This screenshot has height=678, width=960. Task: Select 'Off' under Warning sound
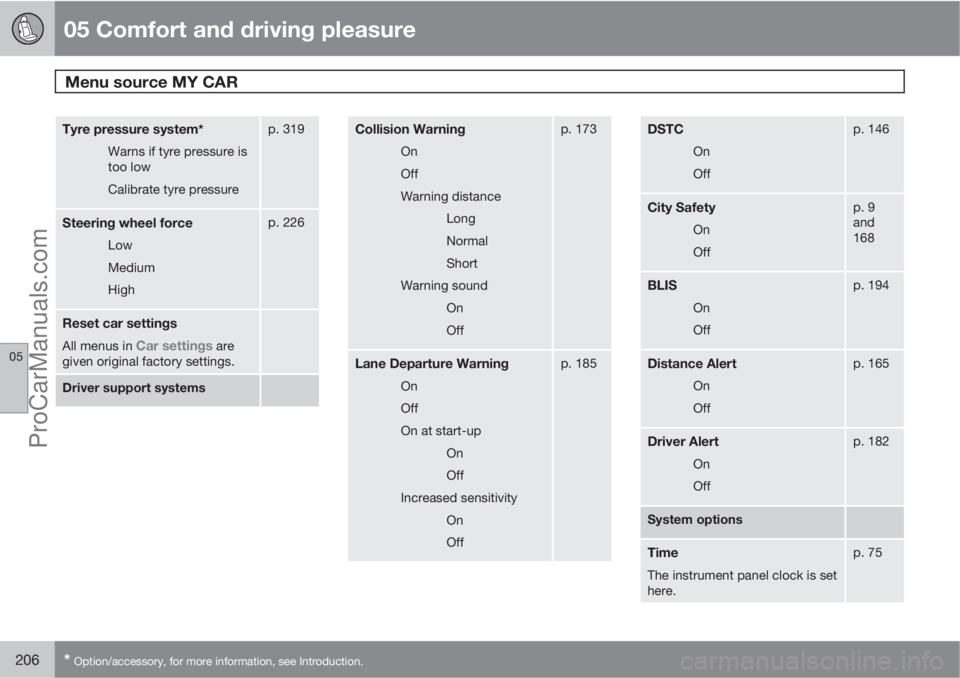pyautogui.click(x=455, y=330)
